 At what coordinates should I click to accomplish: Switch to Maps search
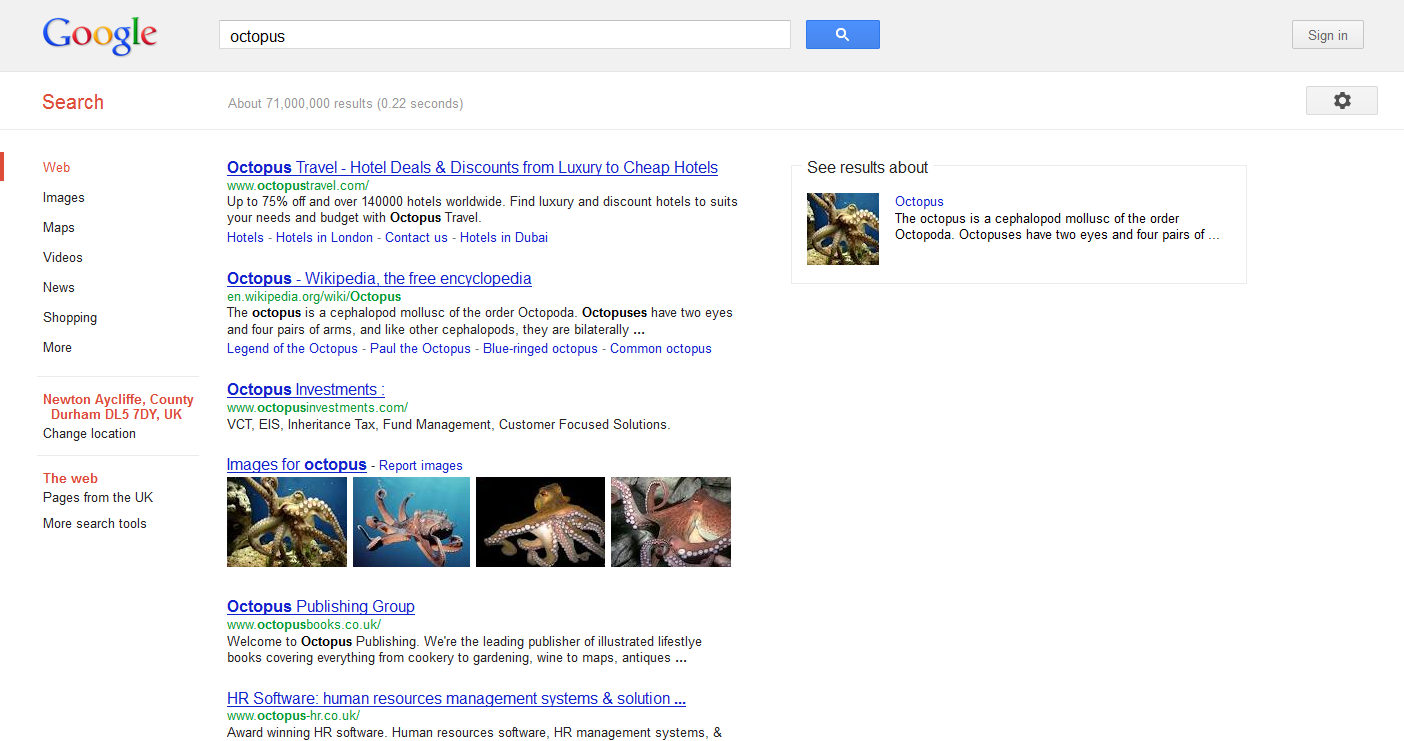tap(59, 227)
